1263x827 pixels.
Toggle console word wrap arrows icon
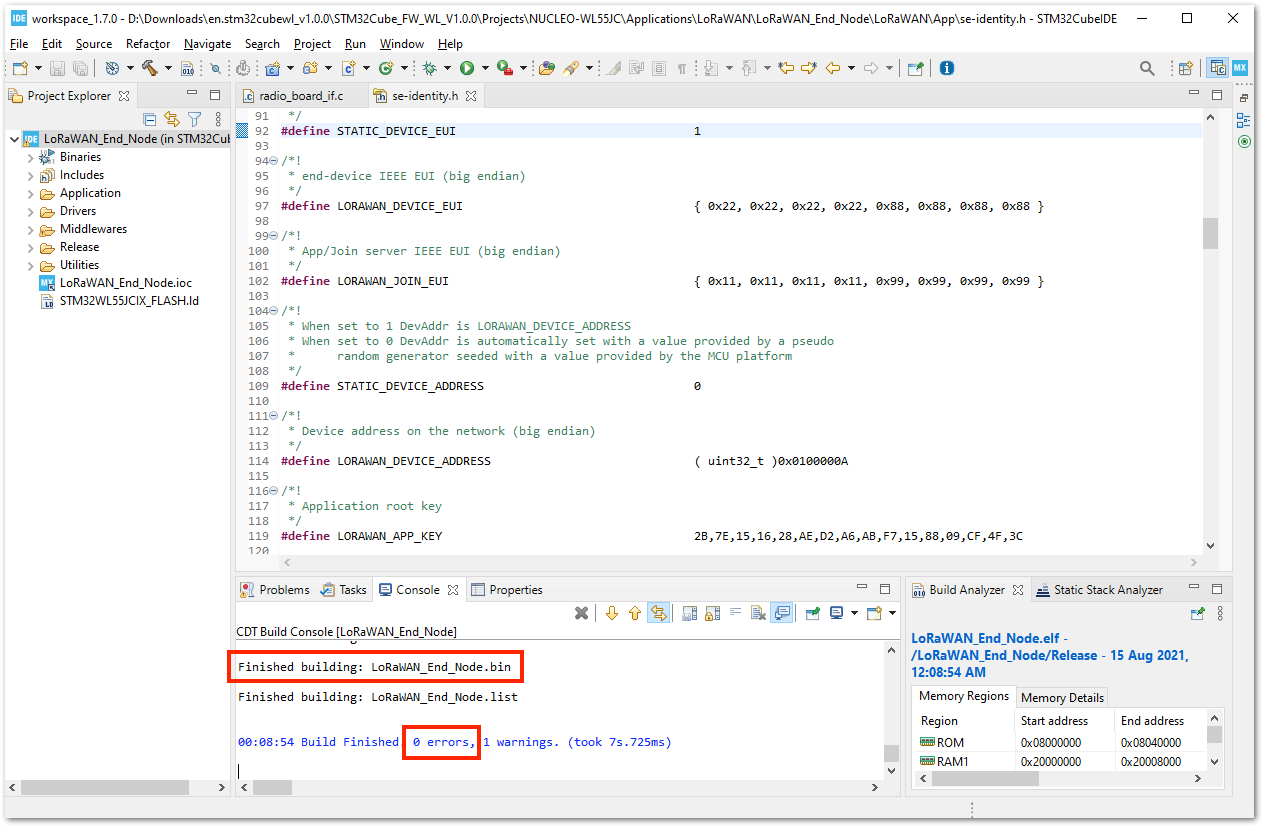tap(658, 613)
